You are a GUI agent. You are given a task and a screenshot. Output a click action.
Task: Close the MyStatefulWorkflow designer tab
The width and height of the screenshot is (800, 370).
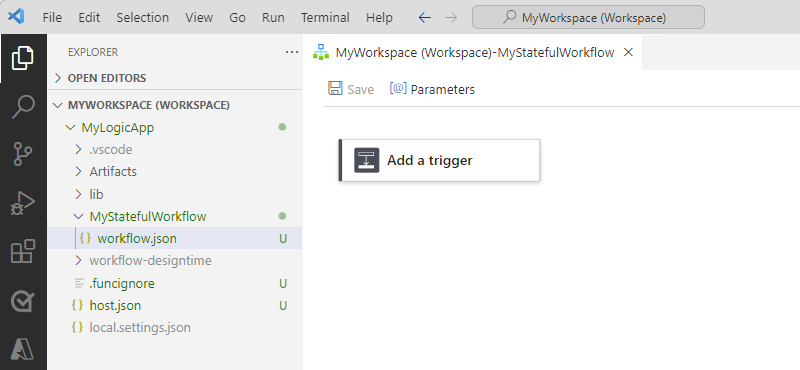[x=629, y=52]
